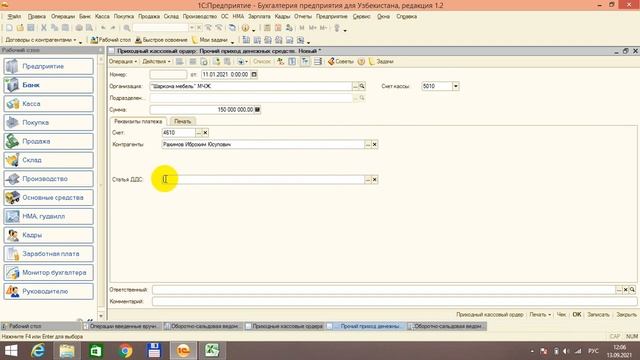The height and width of the screenshot is (360, 640).
Task: Open the Отчеты menu
Action: coord(303,17)
